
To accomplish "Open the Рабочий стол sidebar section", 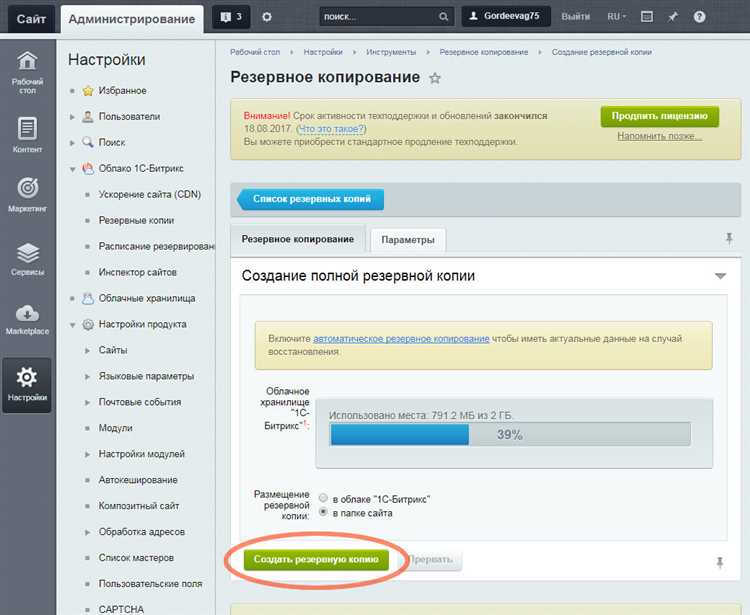I will click(27, 73).
